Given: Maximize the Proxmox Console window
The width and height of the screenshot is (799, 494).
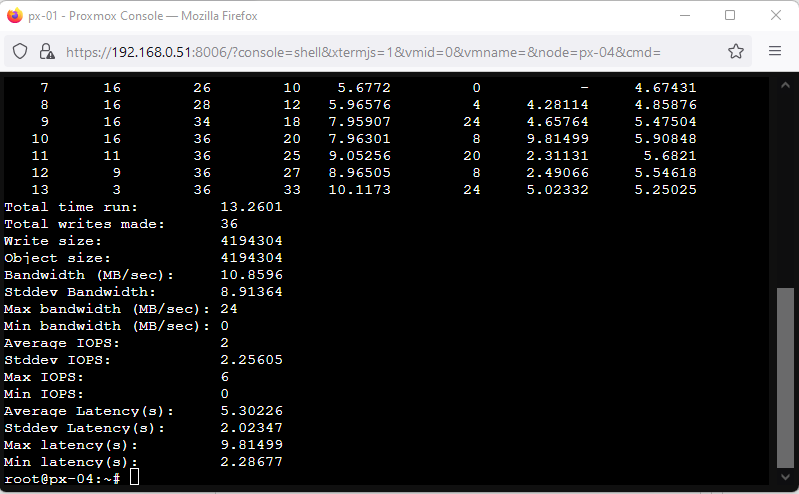Looking at the screenshot, I should 730,16.
